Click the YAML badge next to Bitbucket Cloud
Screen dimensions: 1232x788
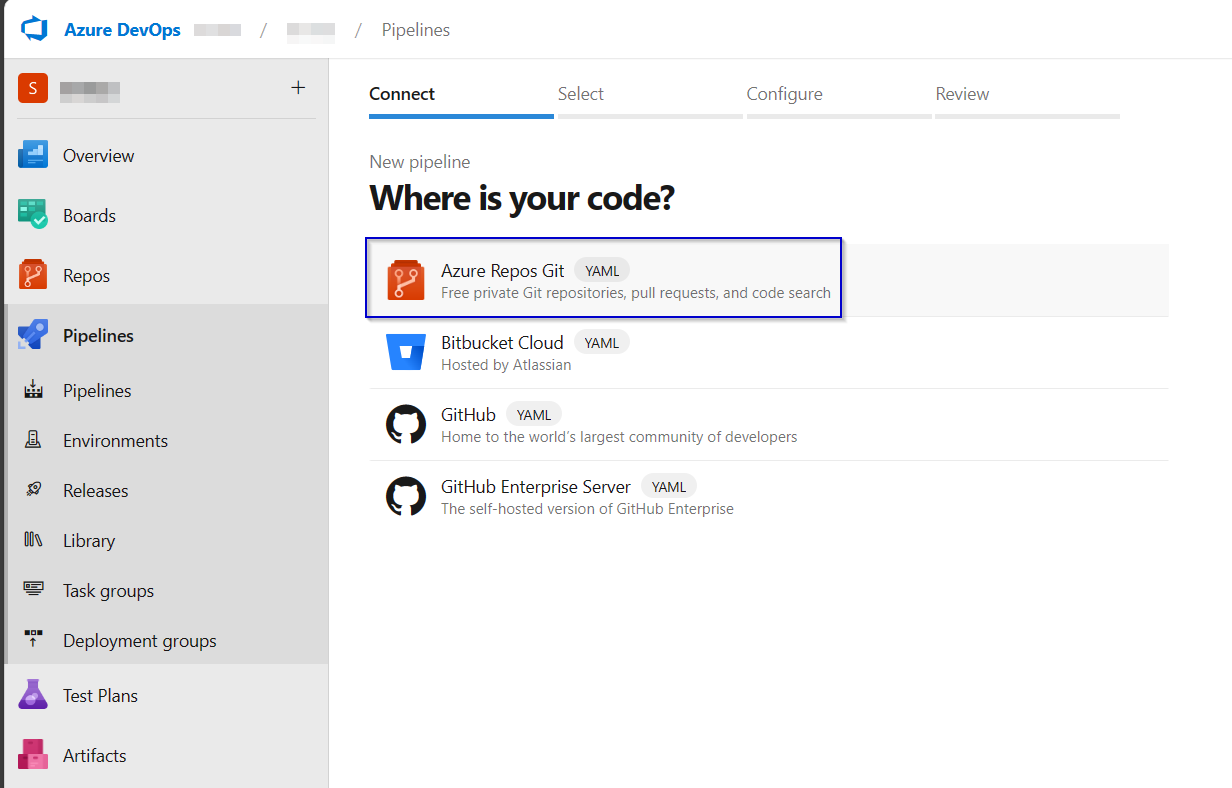602,343
